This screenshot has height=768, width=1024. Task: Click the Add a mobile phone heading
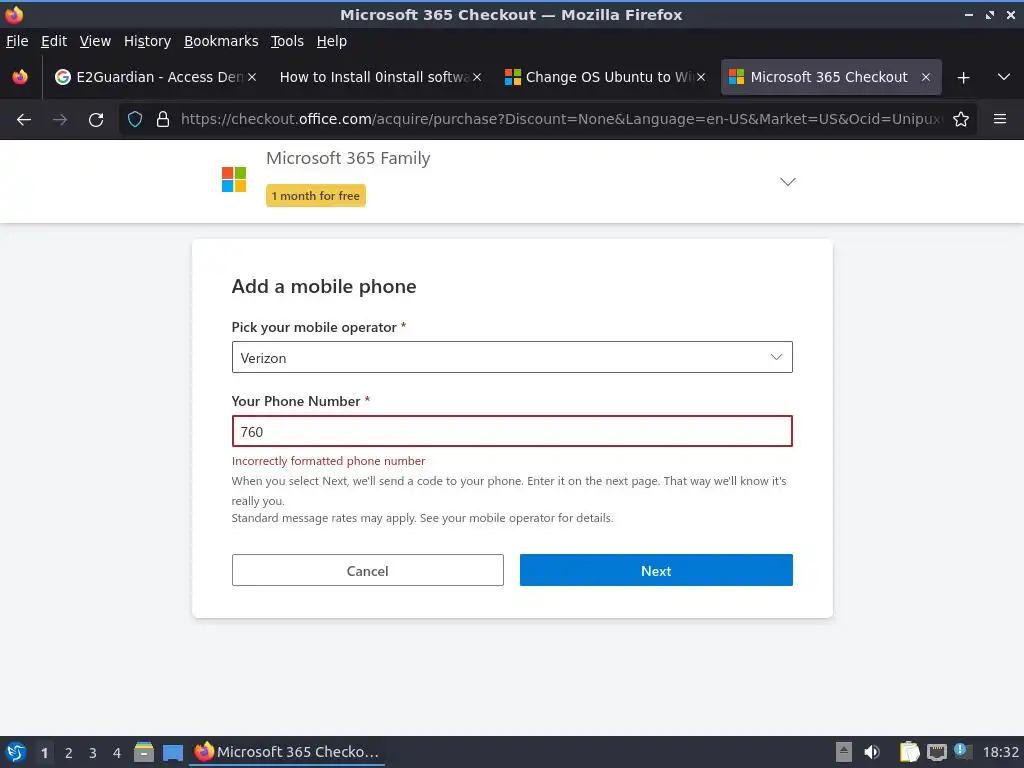pyautogui.click(x=323, y=286)
